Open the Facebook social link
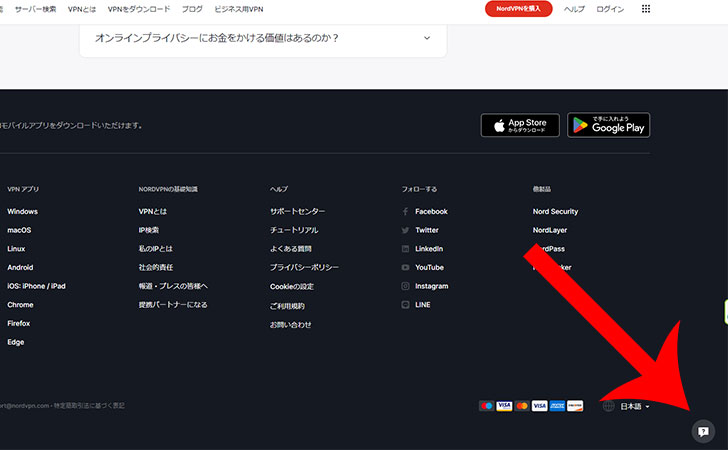Viewport: 728px width, 450px height. pos(430,212)
